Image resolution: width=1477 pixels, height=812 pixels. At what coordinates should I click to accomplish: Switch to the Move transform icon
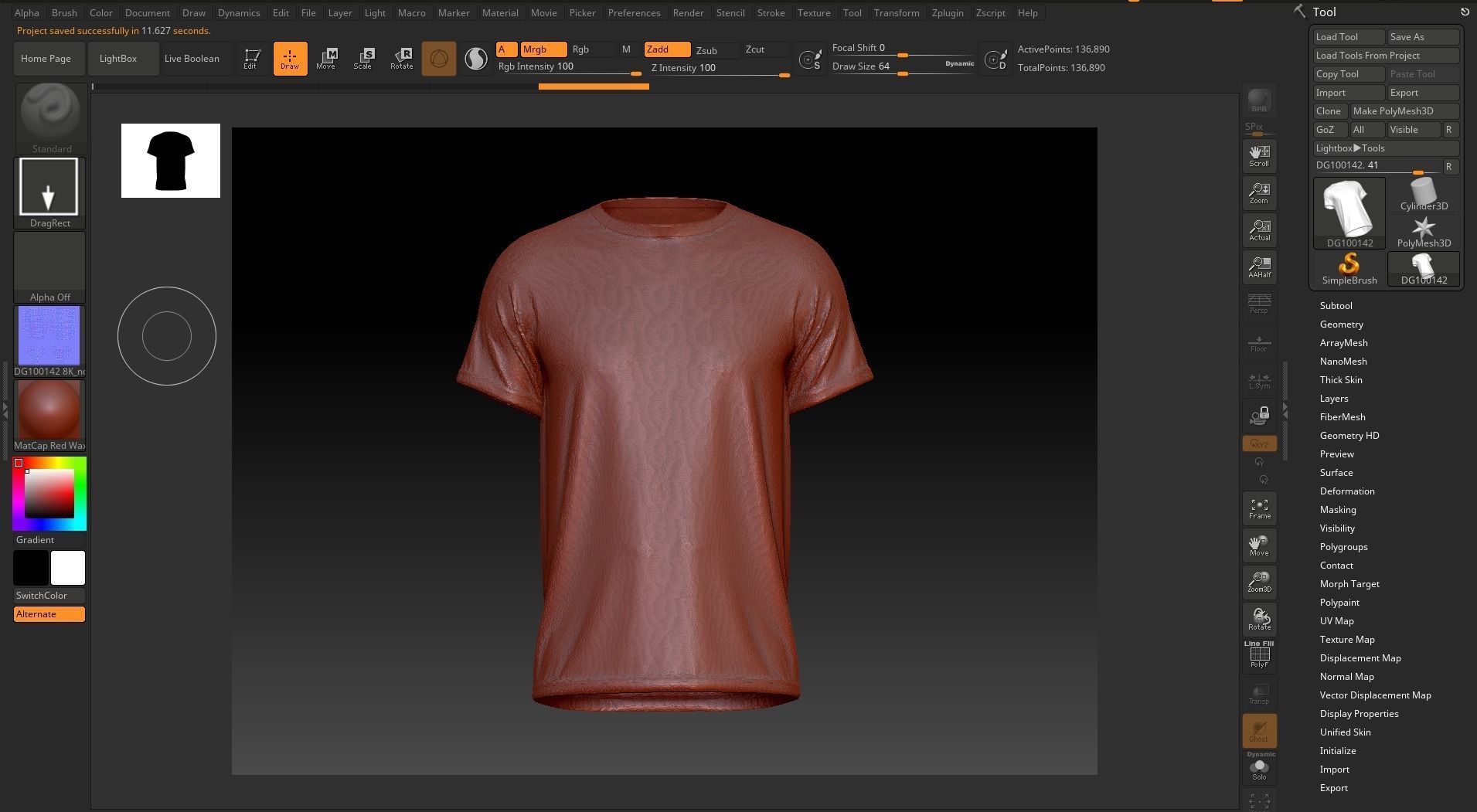pyautogui.click(x=326, y=59)
